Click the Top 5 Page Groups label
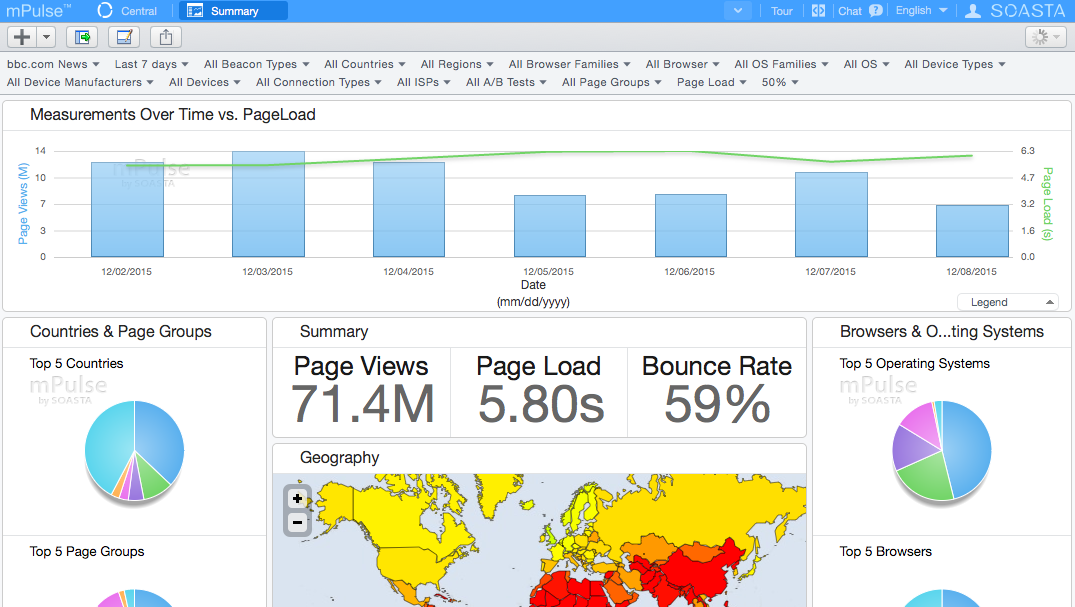The height and width of the screenshot is (607, 1075). [87, 551]
